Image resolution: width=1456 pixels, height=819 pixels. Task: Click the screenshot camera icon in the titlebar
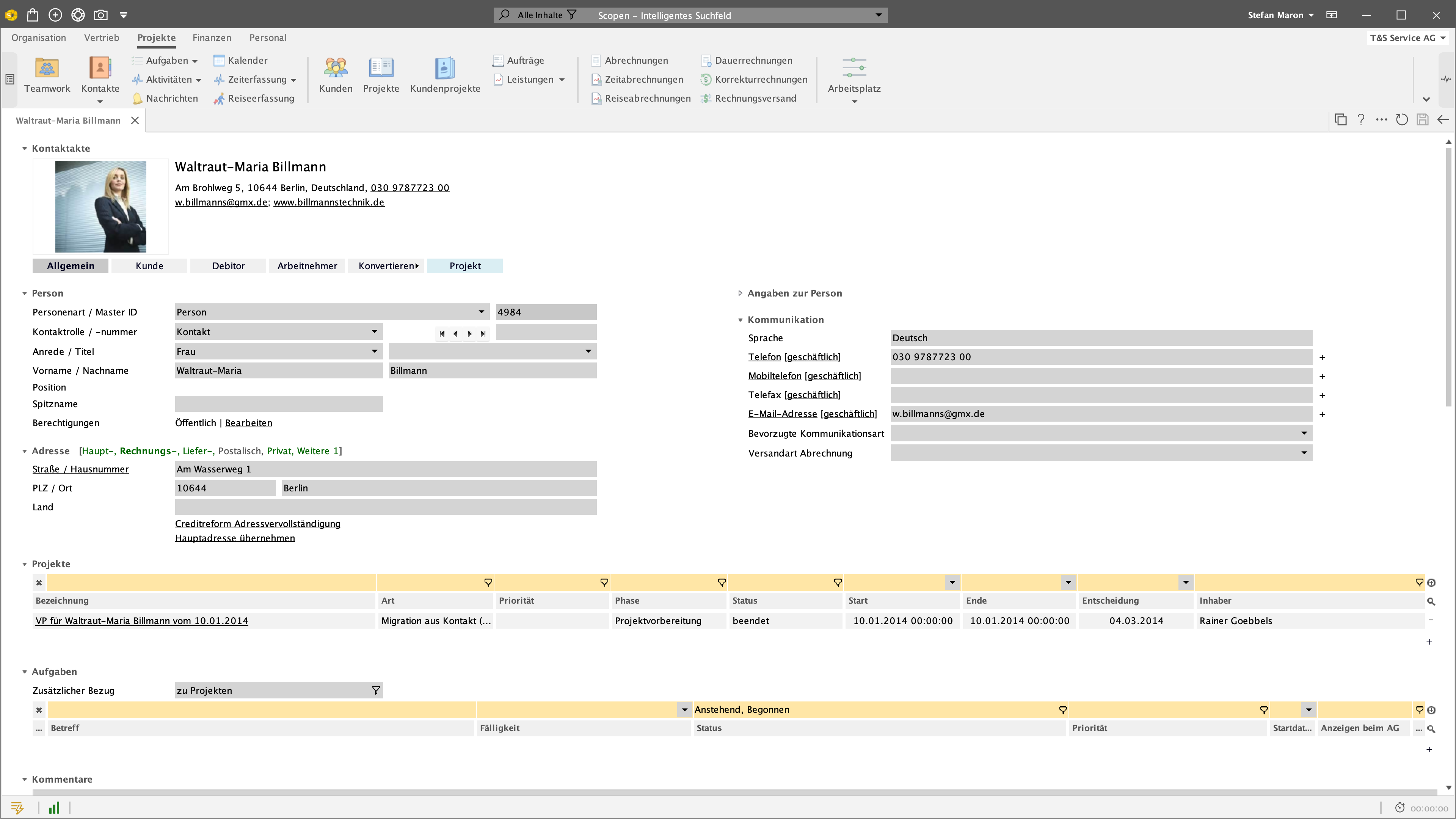click(x=100, y=15)
